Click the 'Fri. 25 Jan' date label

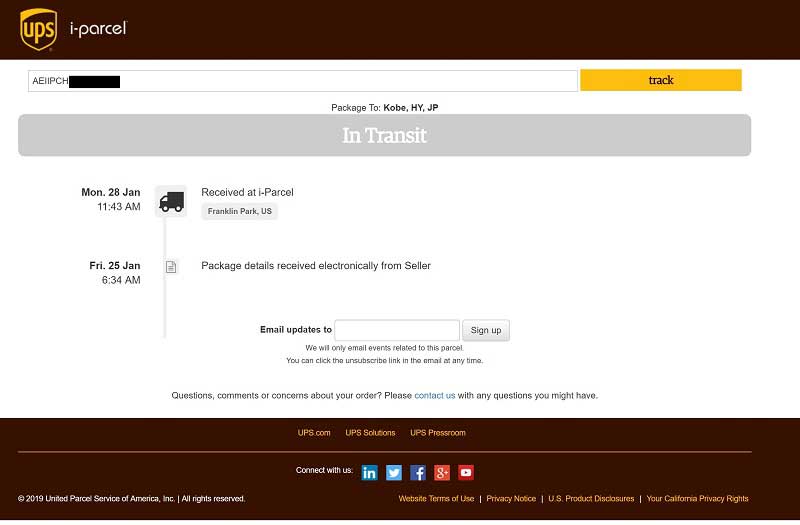(x=115, y=266)
